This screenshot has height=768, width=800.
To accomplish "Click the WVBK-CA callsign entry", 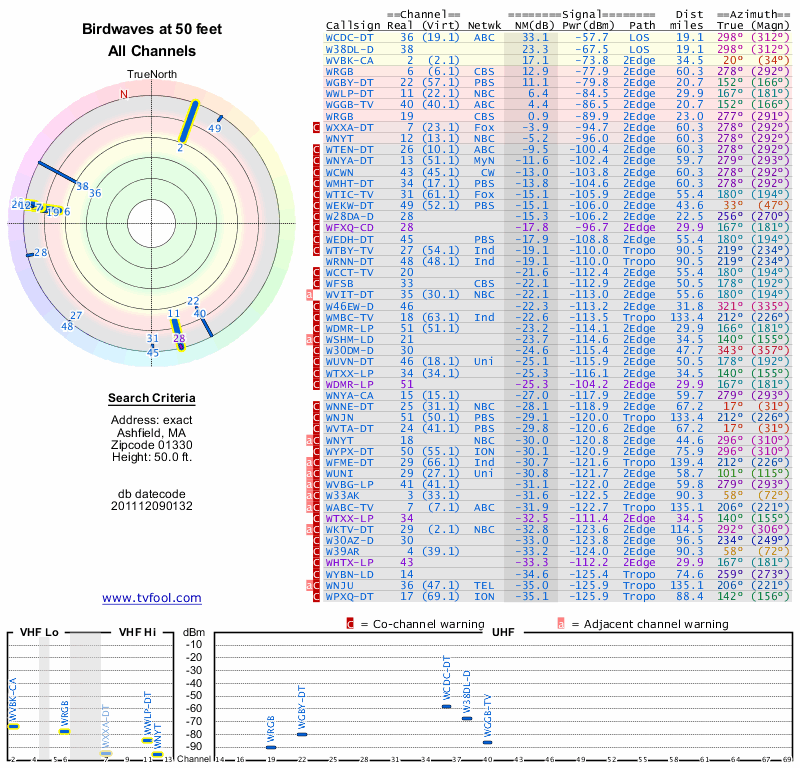I will [x=350, y=59].
